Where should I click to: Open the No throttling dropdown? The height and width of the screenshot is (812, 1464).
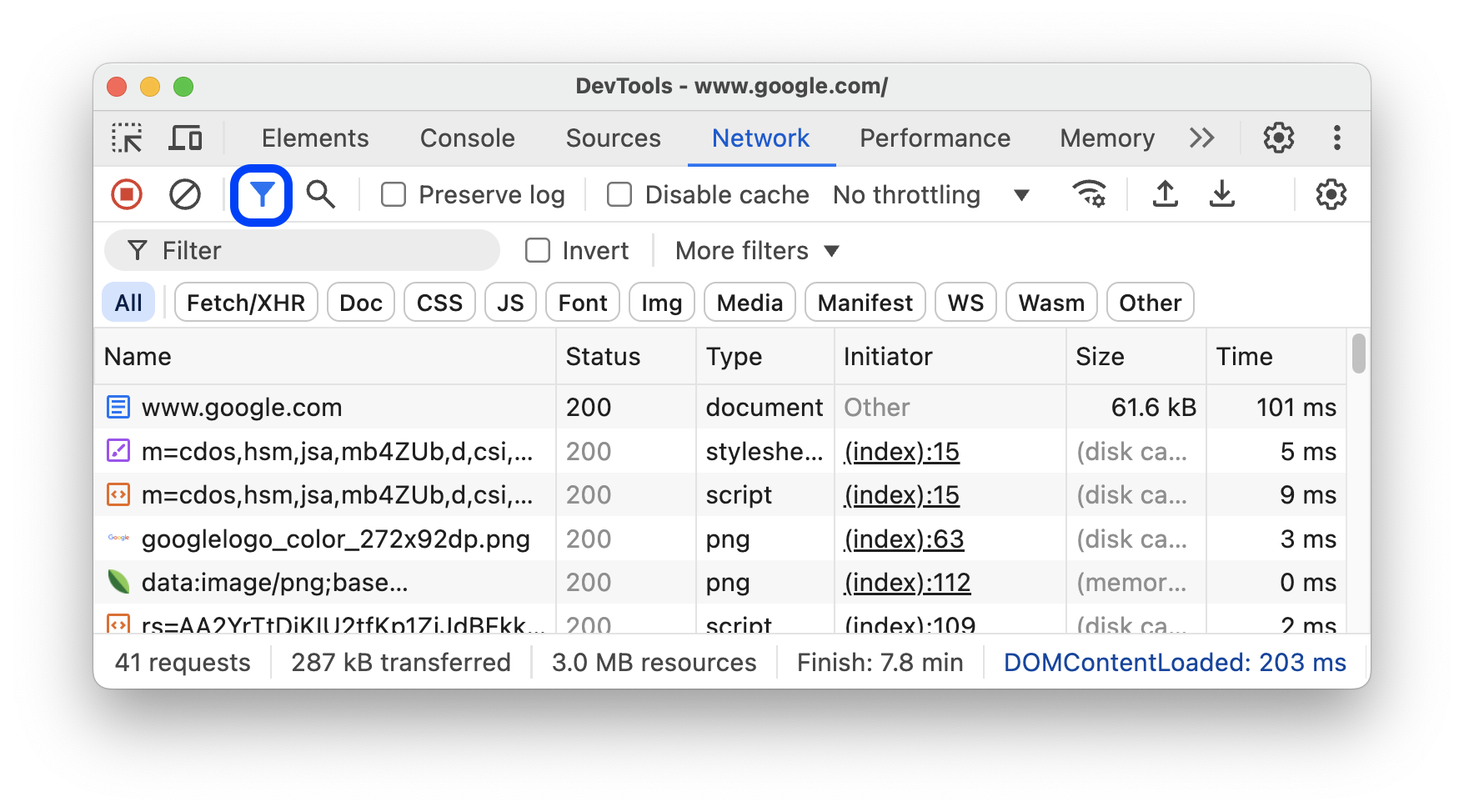(x=930, y=195)
